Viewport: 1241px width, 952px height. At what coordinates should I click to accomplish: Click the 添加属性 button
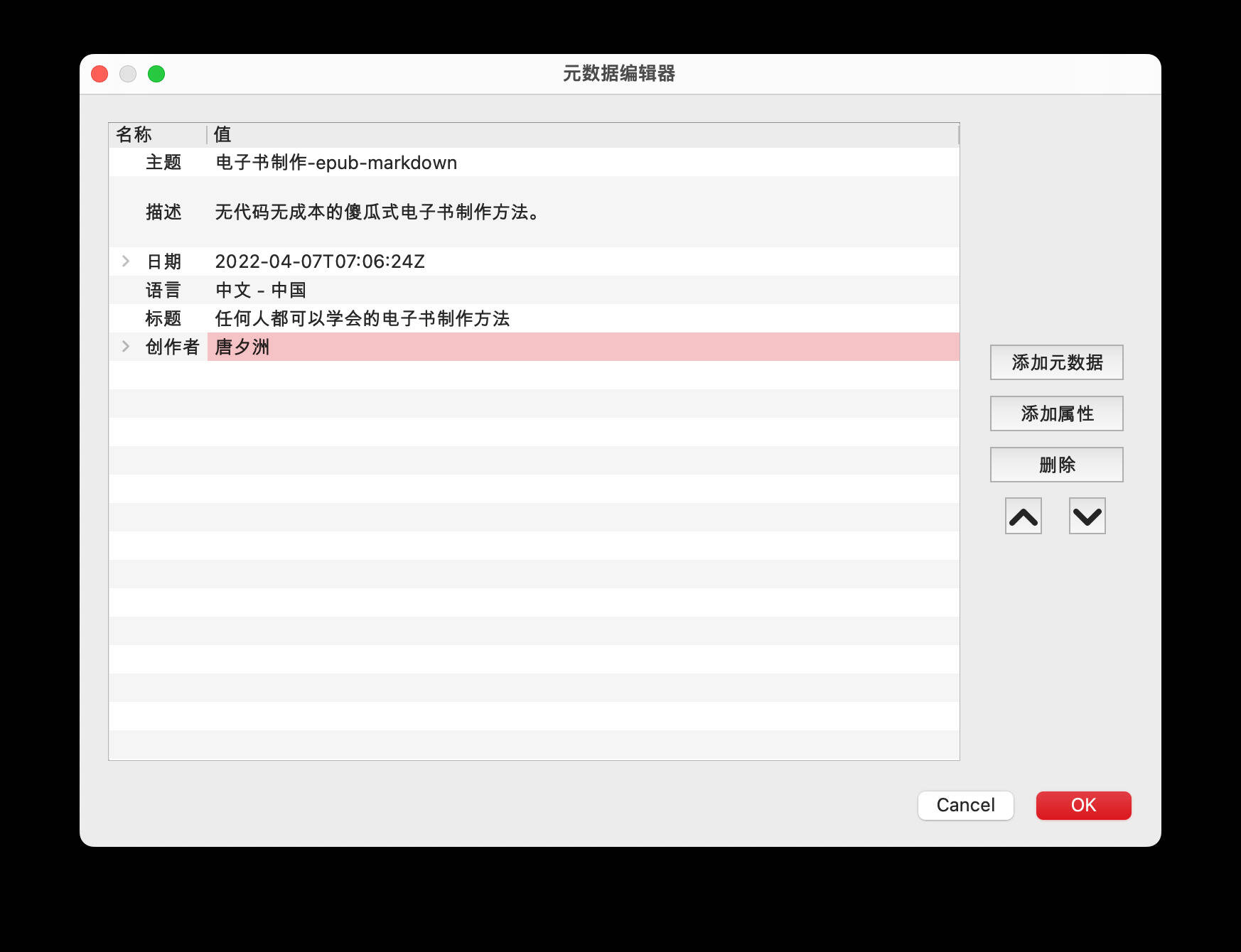(1056, 413)
